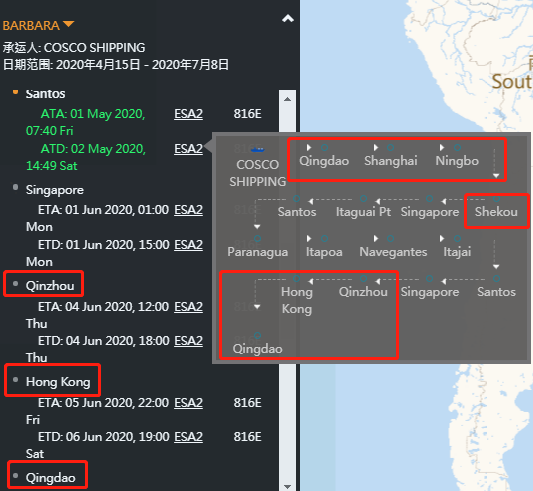Image resolution: width=533 pixels, height=491 pixels.
Task: Click the Santos port bullet marker
Action: [x=15, y=92]
